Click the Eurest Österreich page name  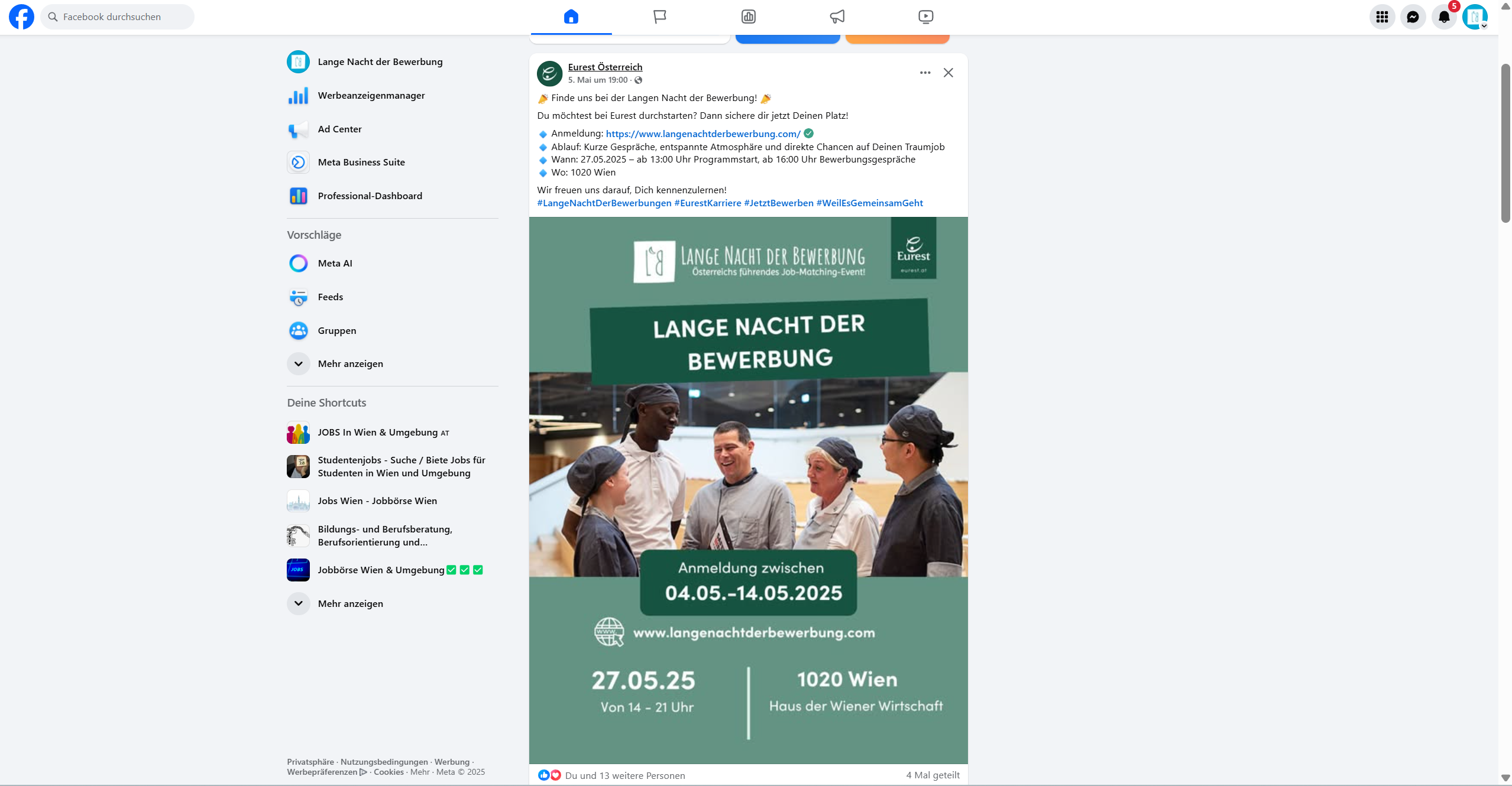click(605, 67)
